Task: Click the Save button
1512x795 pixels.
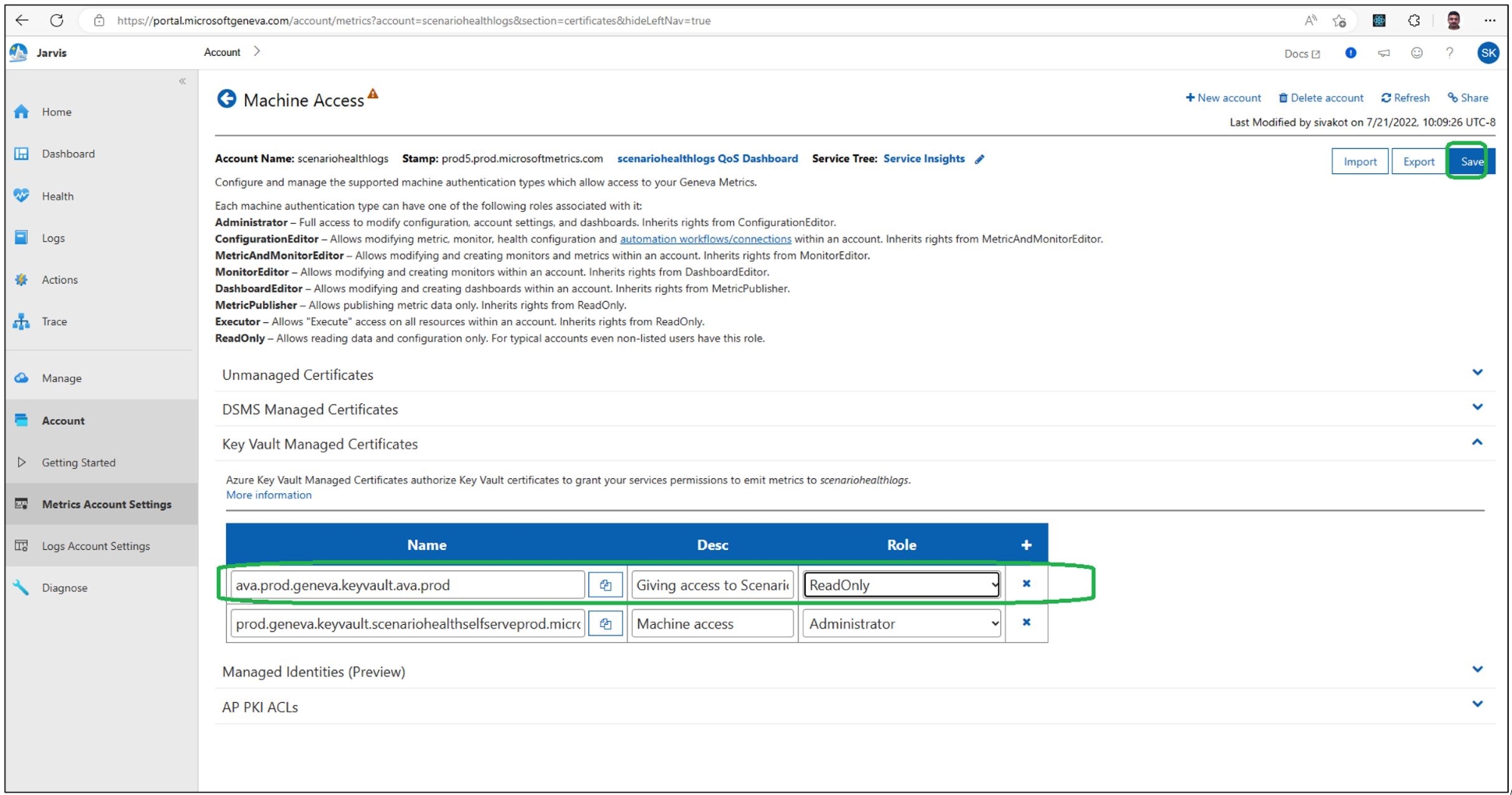Action: (x=1471, y=161)
